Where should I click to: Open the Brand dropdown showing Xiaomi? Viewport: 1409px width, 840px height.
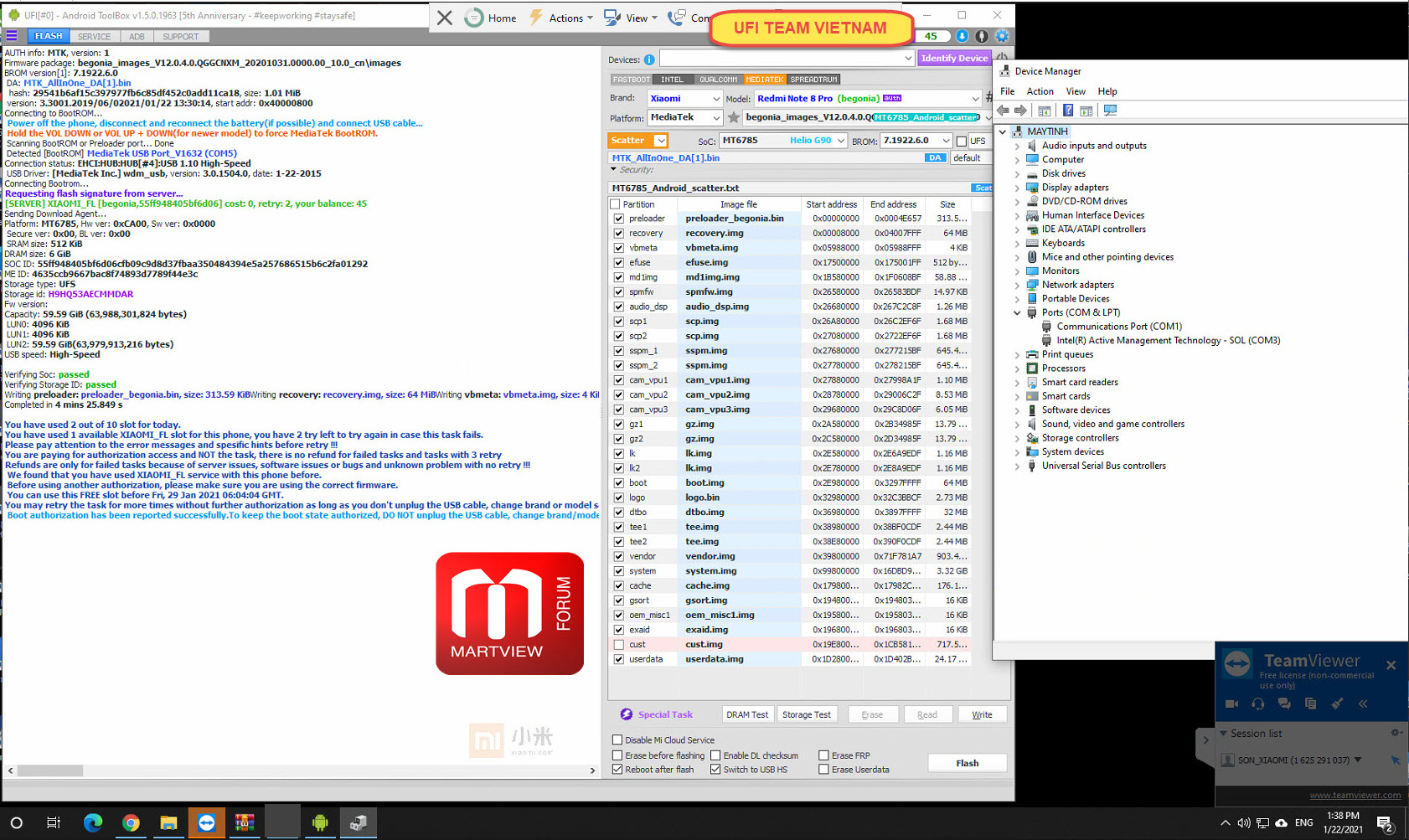tap(684, 99)
